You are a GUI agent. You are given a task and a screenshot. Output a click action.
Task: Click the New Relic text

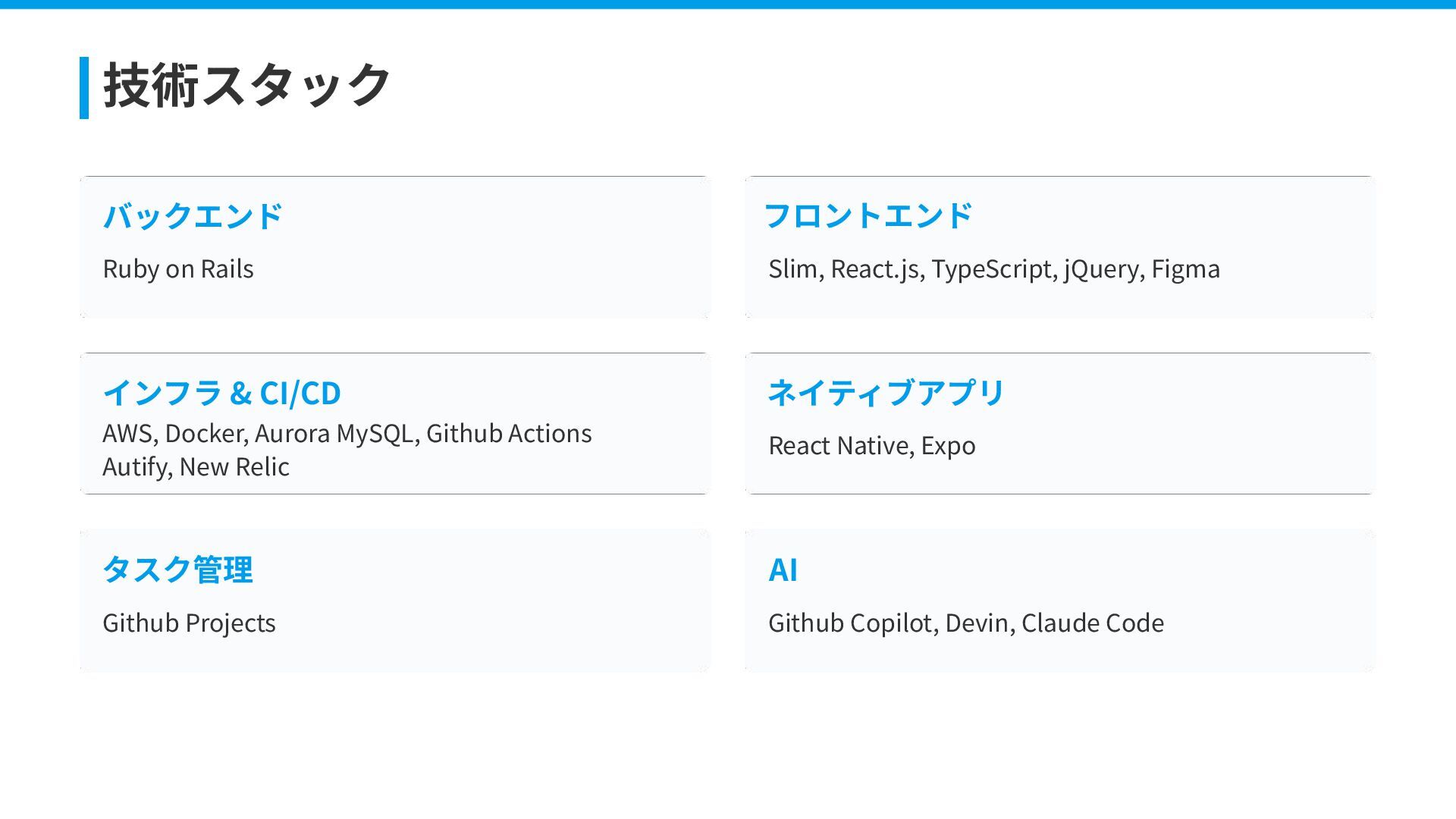234,467
